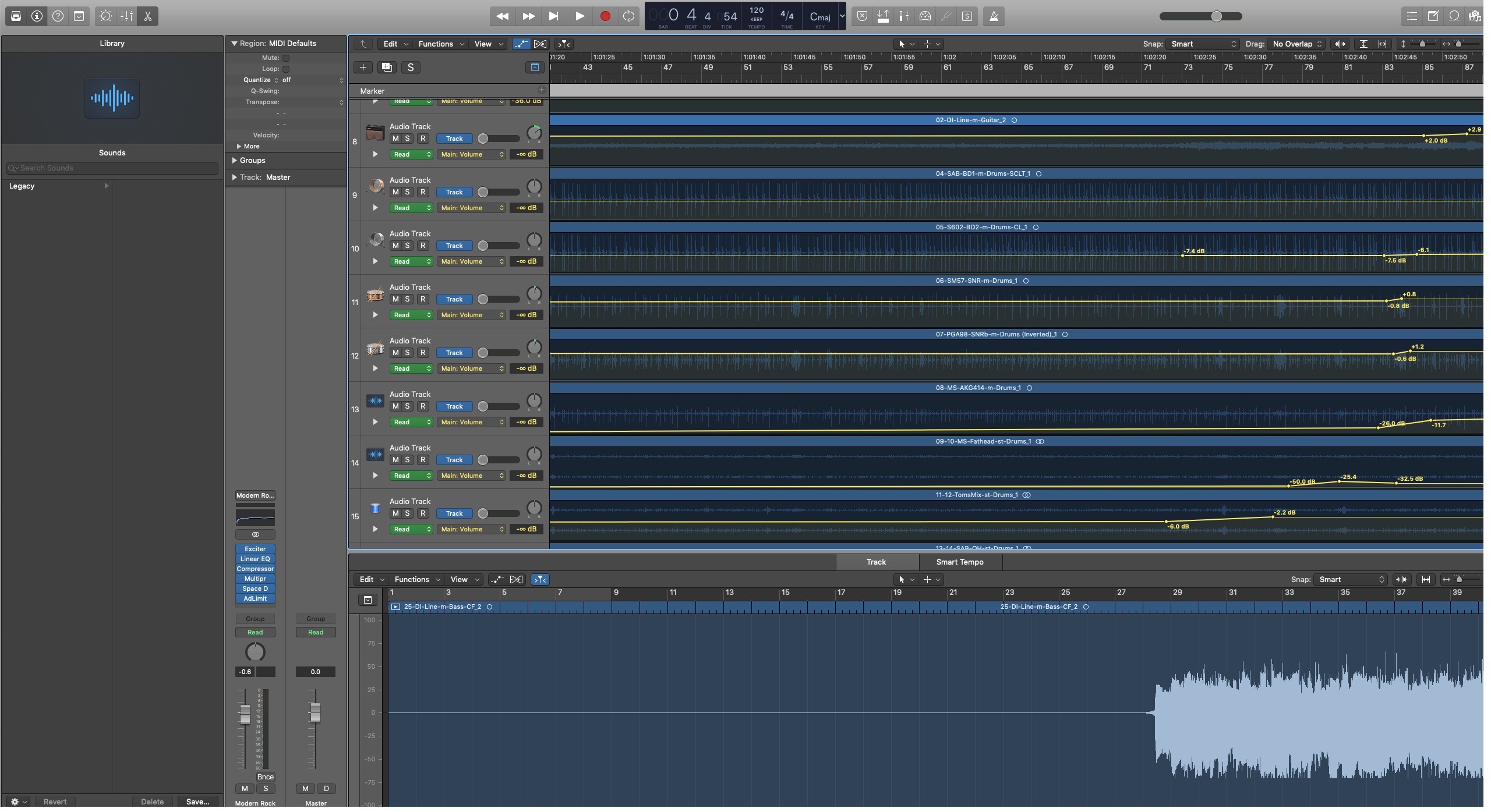Click the red Record button
This screenshot has height=812, width=1491.
605,16
